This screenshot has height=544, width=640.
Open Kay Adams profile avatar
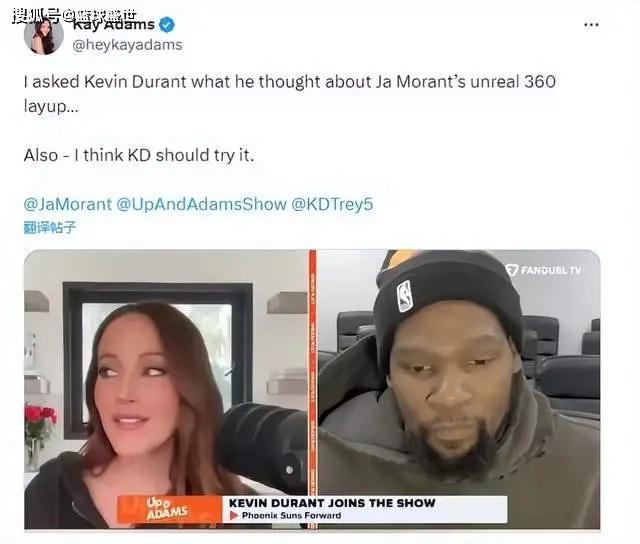(x=44, y=36)
